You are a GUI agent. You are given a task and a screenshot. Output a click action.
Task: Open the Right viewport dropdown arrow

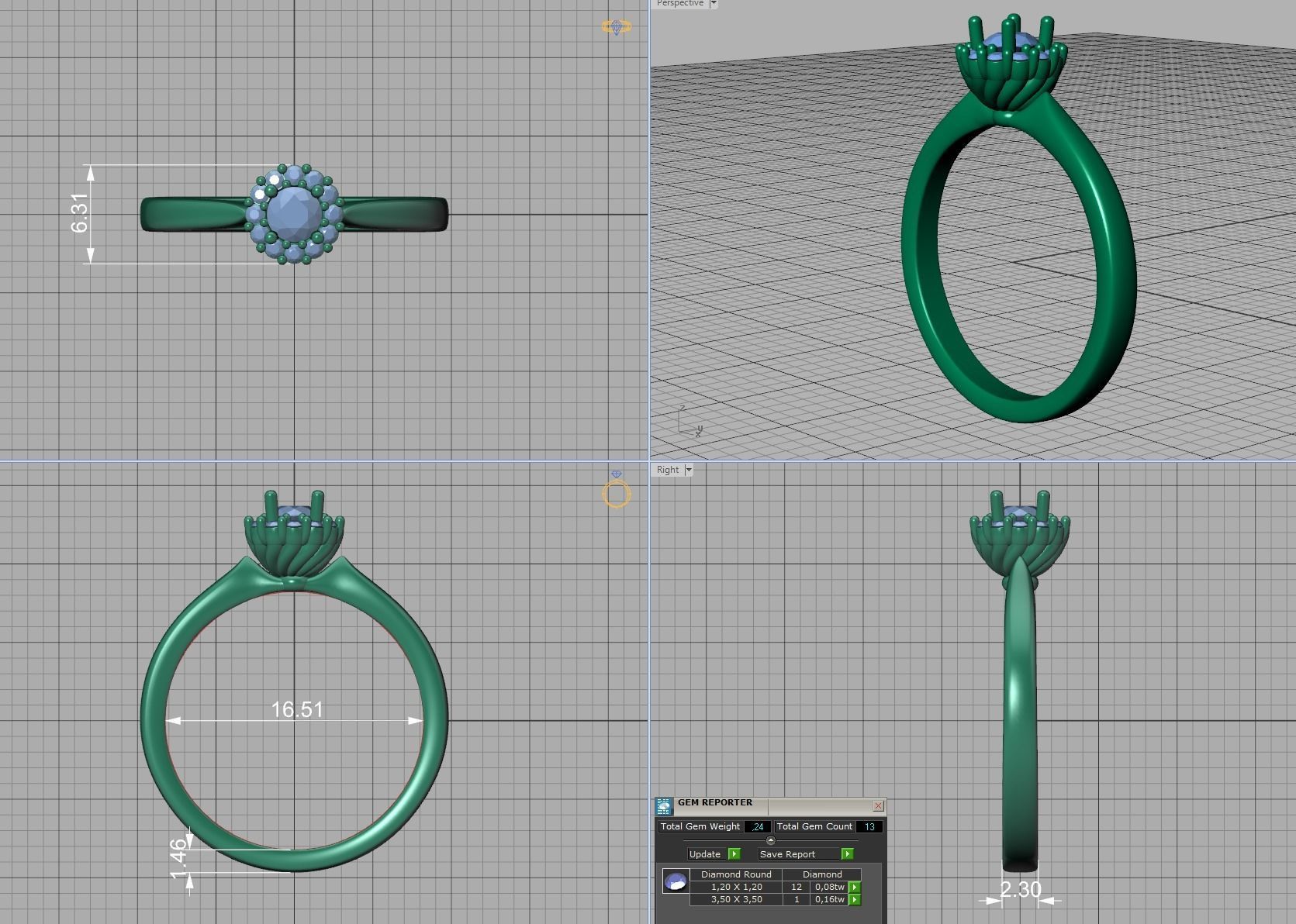click(x=688, y=470)
